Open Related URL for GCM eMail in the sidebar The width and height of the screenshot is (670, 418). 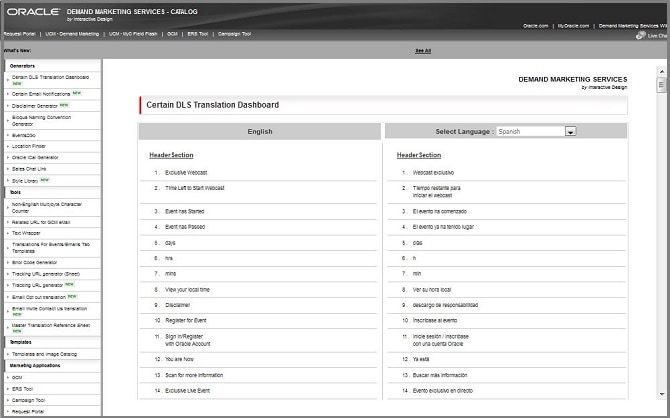[x=41, y=222]
